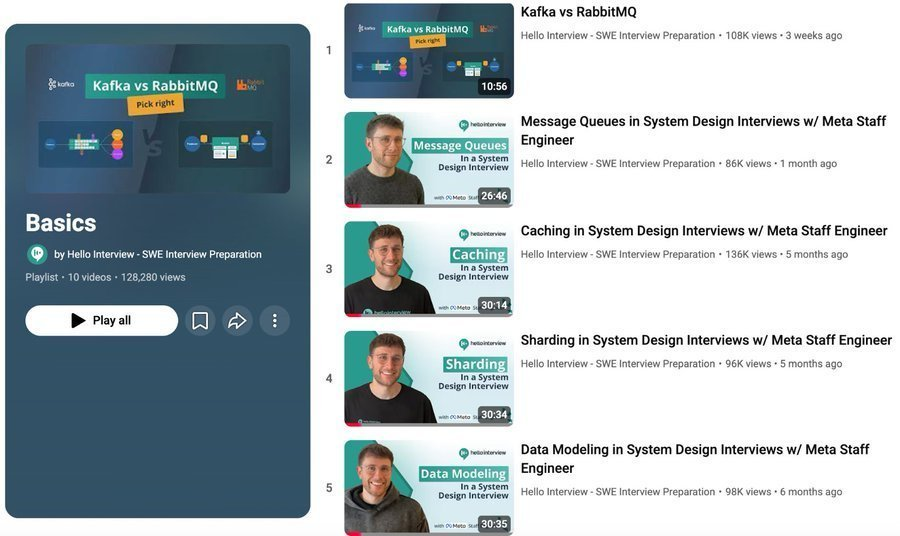This screenshot has width=900, height=536.
Task: Click '96K views • 5 months ago' text
Action: coord(783,364)
